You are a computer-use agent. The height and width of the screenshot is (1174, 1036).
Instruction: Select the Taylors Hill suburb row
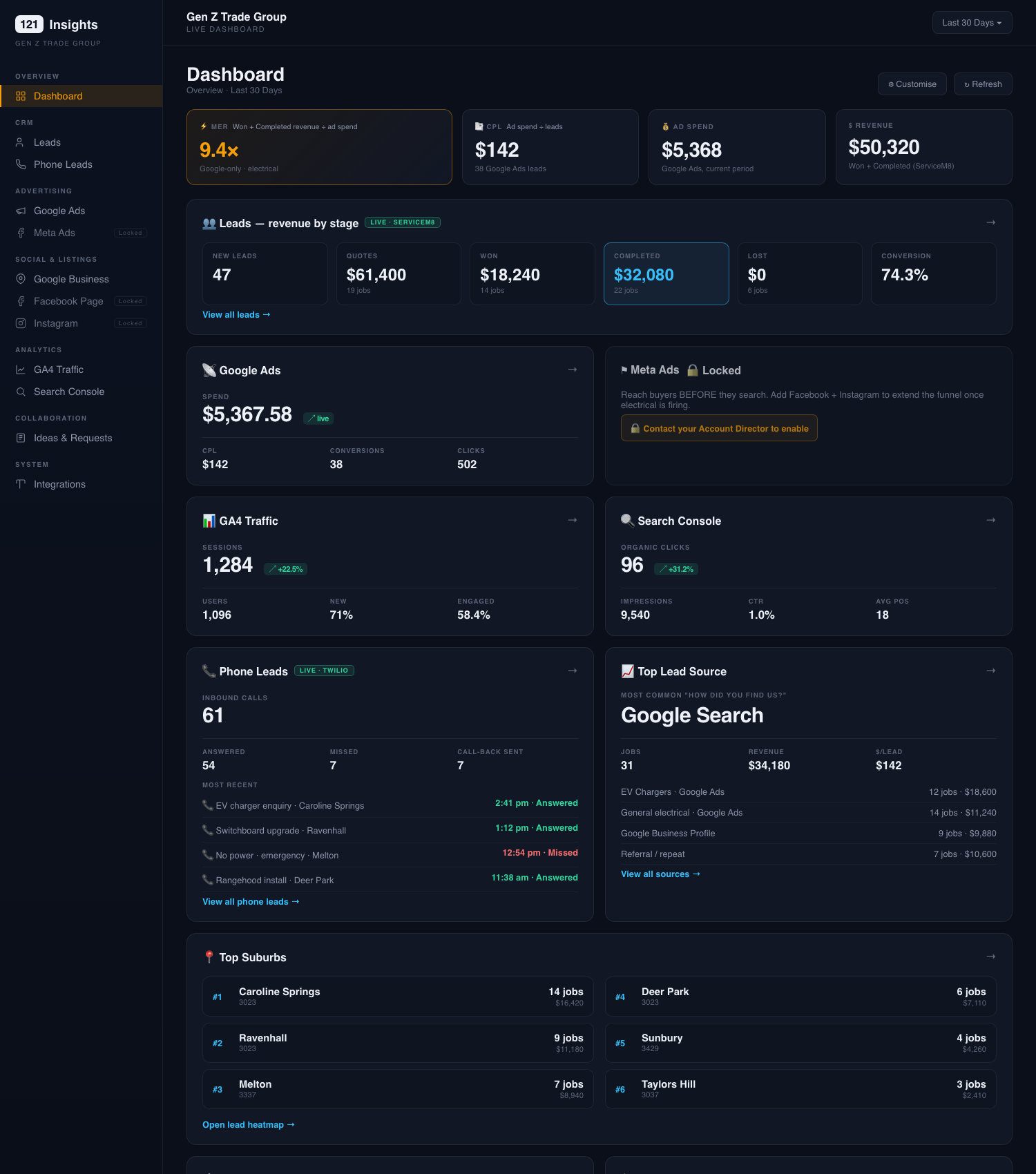(800, 1089)
